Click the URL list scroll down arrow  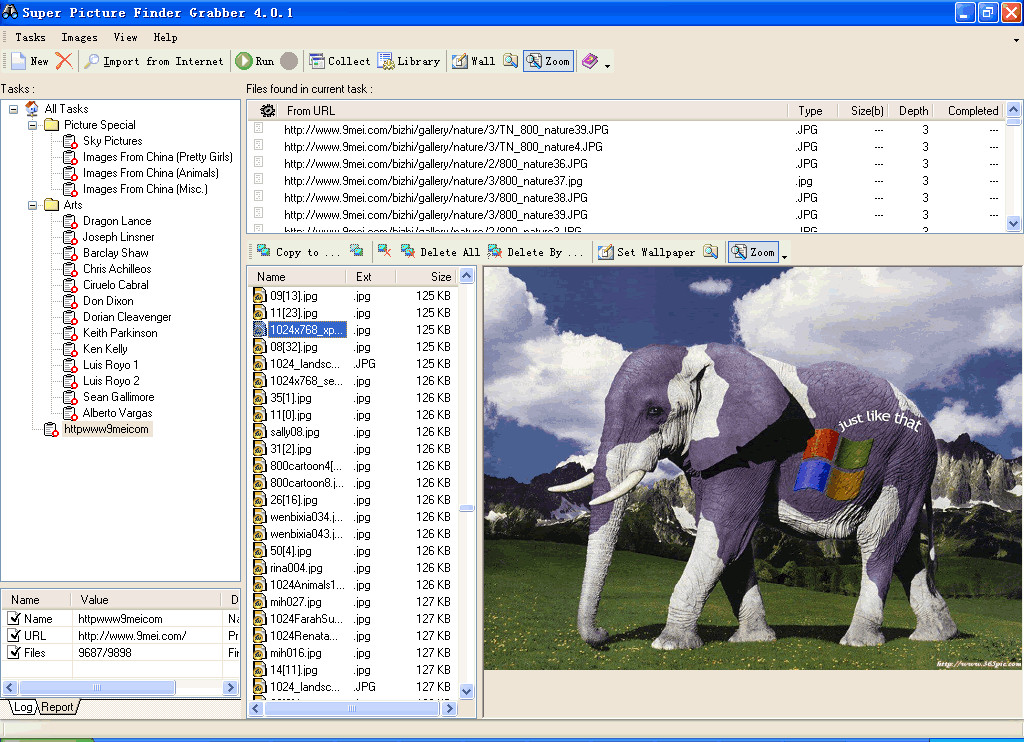click(x=1013, y=223)
